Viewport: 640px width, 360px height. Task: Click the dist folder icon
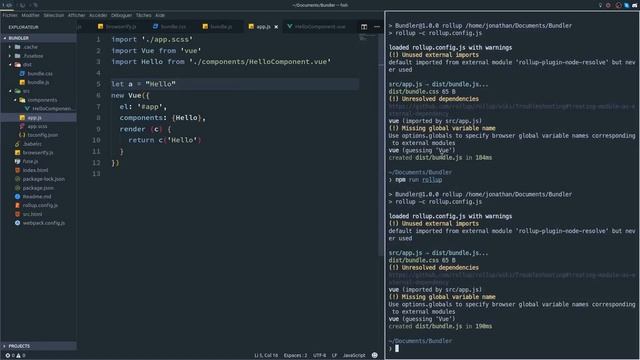[x=18, y=64]
